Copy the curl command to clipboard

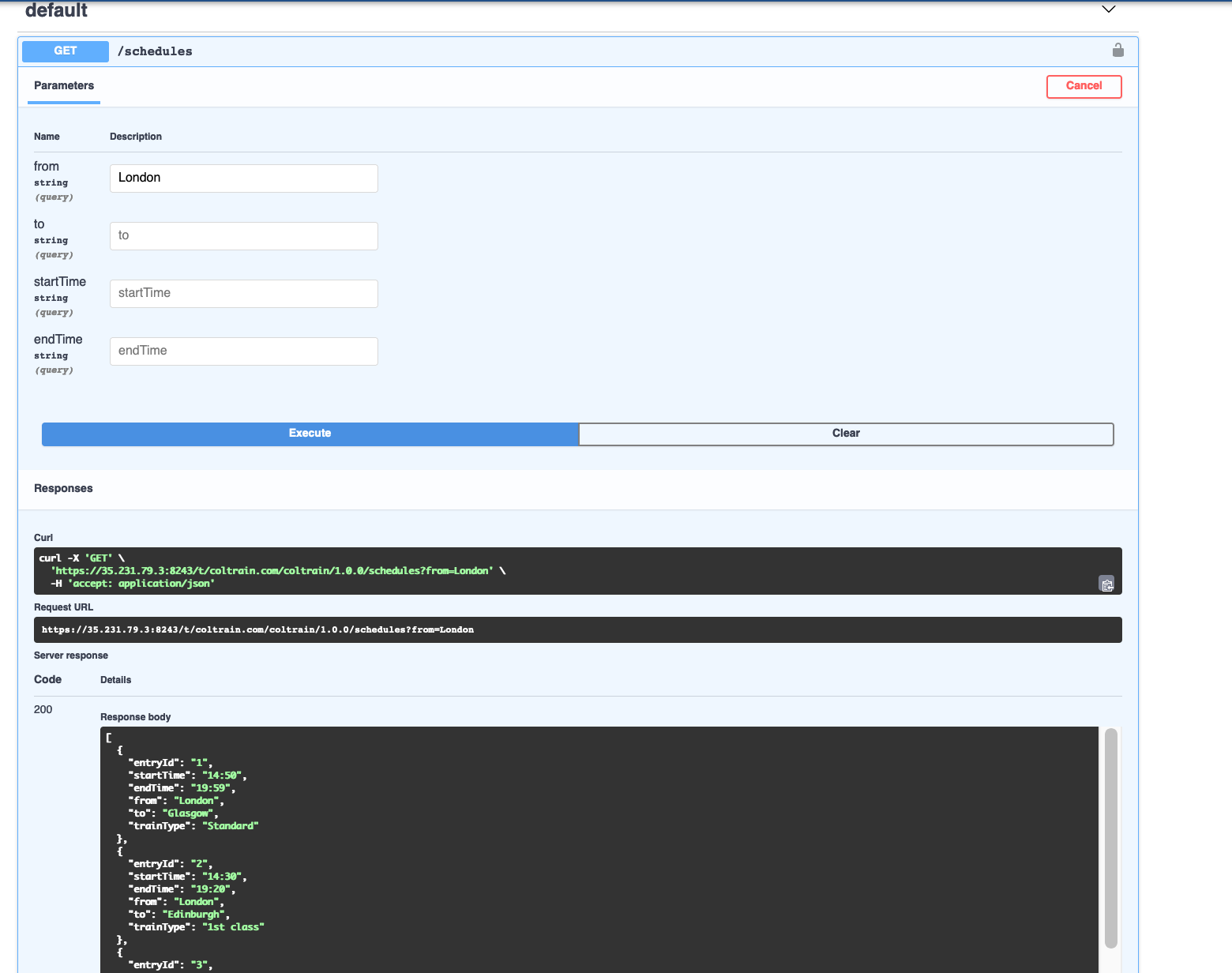[1106, 584]
